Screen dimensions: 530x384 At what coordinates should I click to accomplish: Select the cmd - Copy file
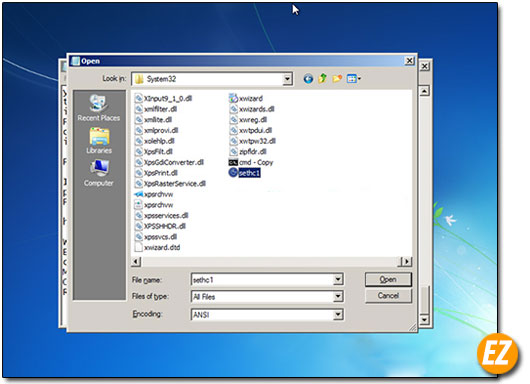(251, 162)
